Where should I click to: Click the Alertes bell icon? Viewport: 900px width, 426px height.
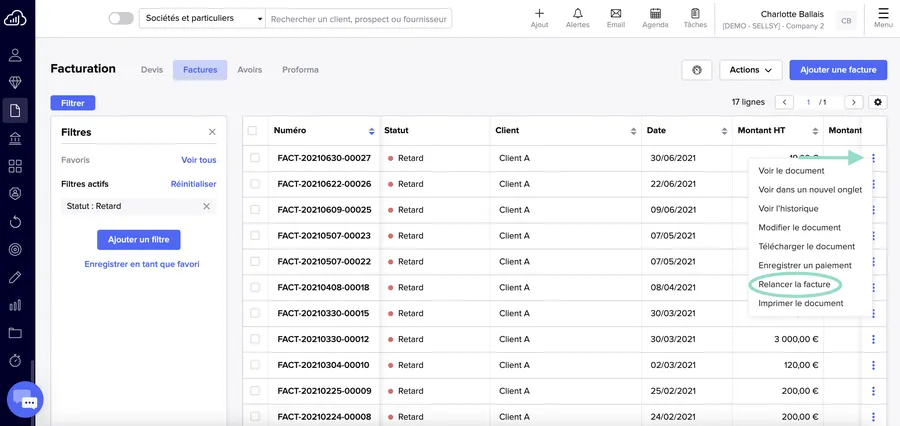[578, 14]
